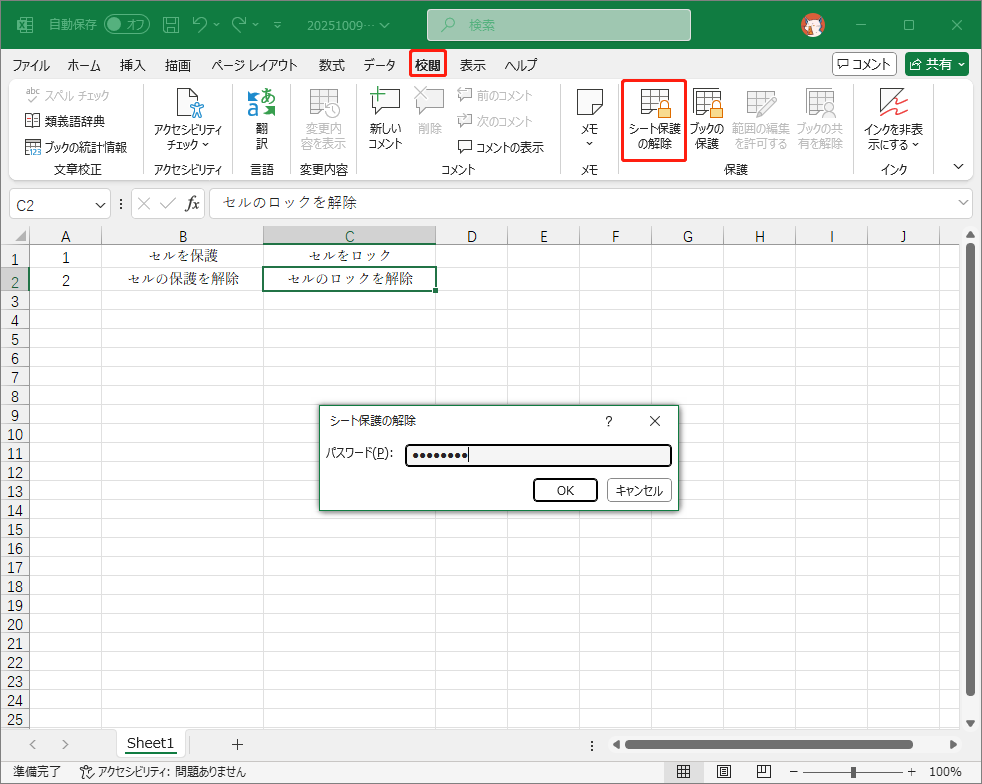Image resolution: width=982 pixels, height=784 pixels.
Task: Switch to page layout view in status bar
Action: pos(723,771)
